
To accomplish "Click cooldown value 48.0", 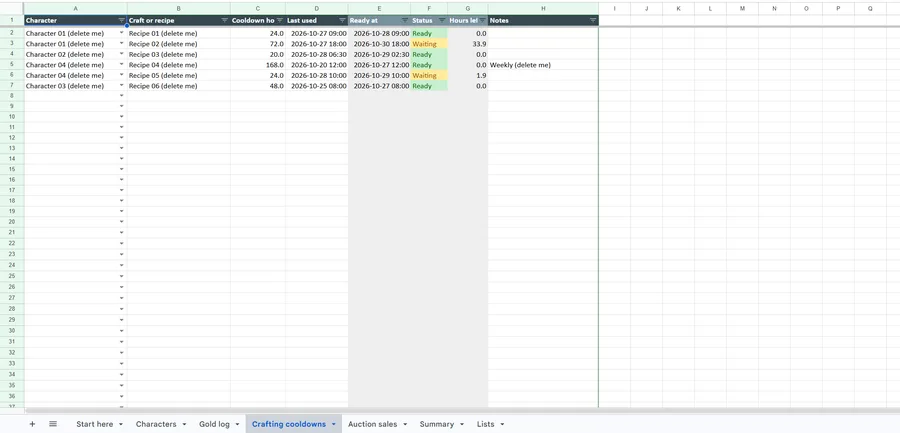I will click(x=258, y=86).
